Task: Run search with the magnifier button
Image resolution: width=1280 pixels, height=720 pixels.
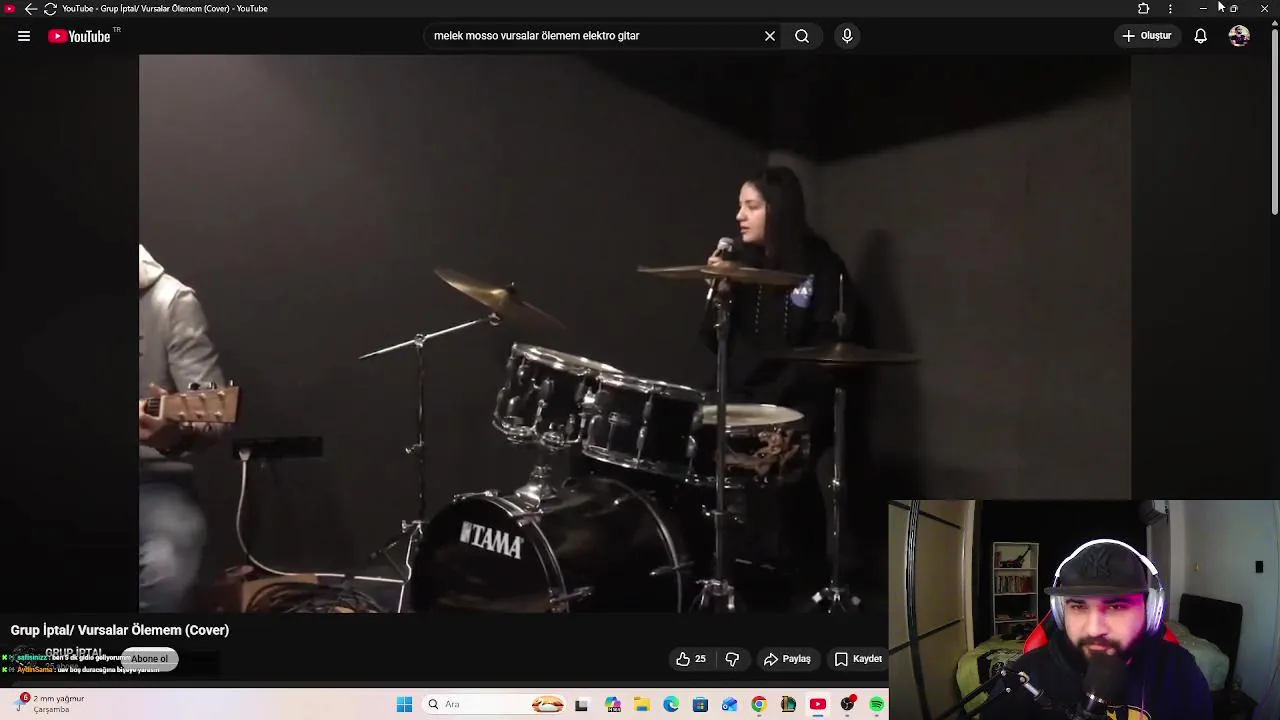Action: click(x=802, y=36)
